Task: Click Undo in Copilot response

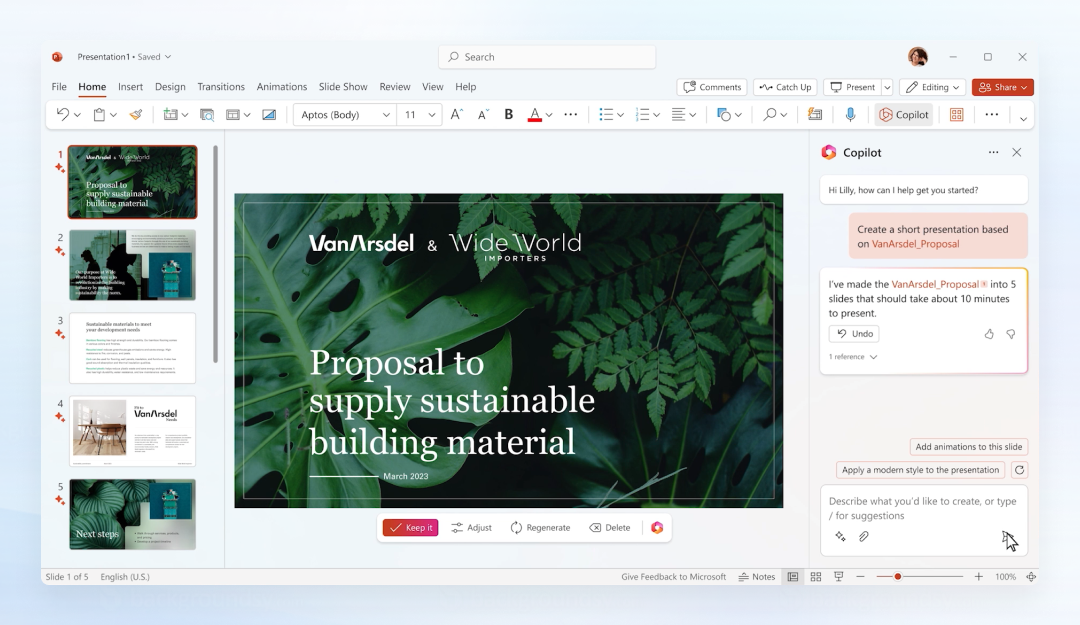Action: 854,334
